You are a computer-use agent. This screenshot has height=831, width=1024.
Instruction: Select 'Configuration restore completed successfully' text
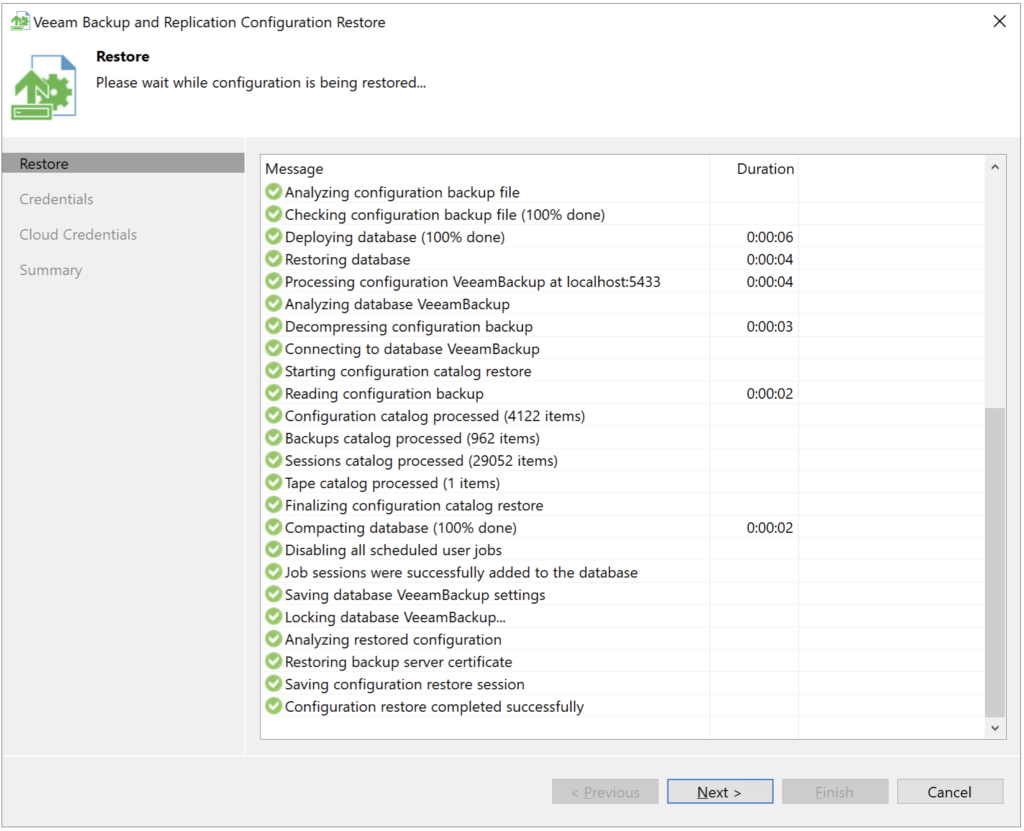(434, 707)
